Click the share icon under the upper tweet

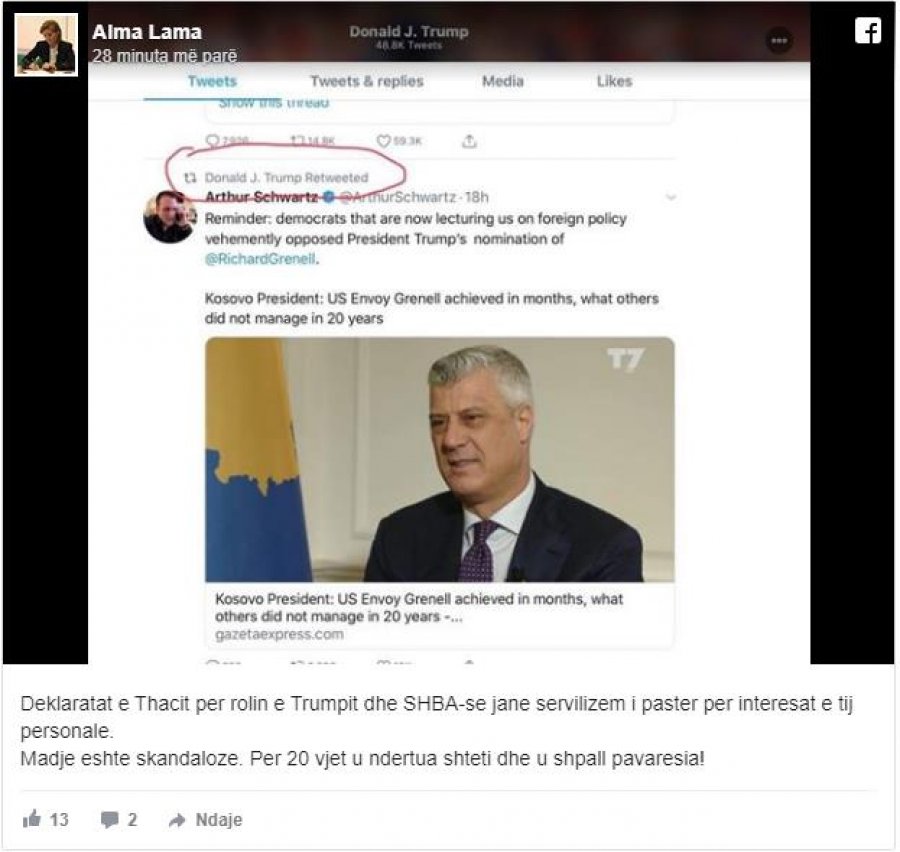coord(469,141)
